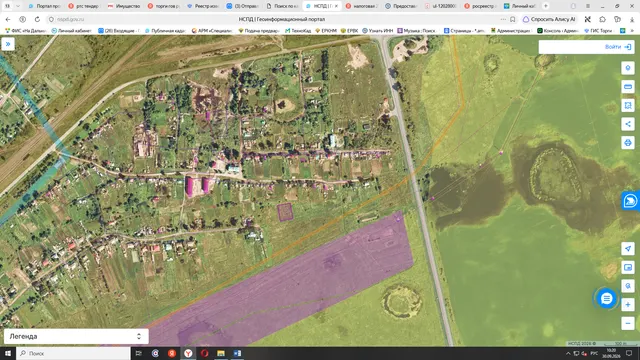
Task: Open the Узнать ИНН bookmark
Action: click(x=378, y=31)
